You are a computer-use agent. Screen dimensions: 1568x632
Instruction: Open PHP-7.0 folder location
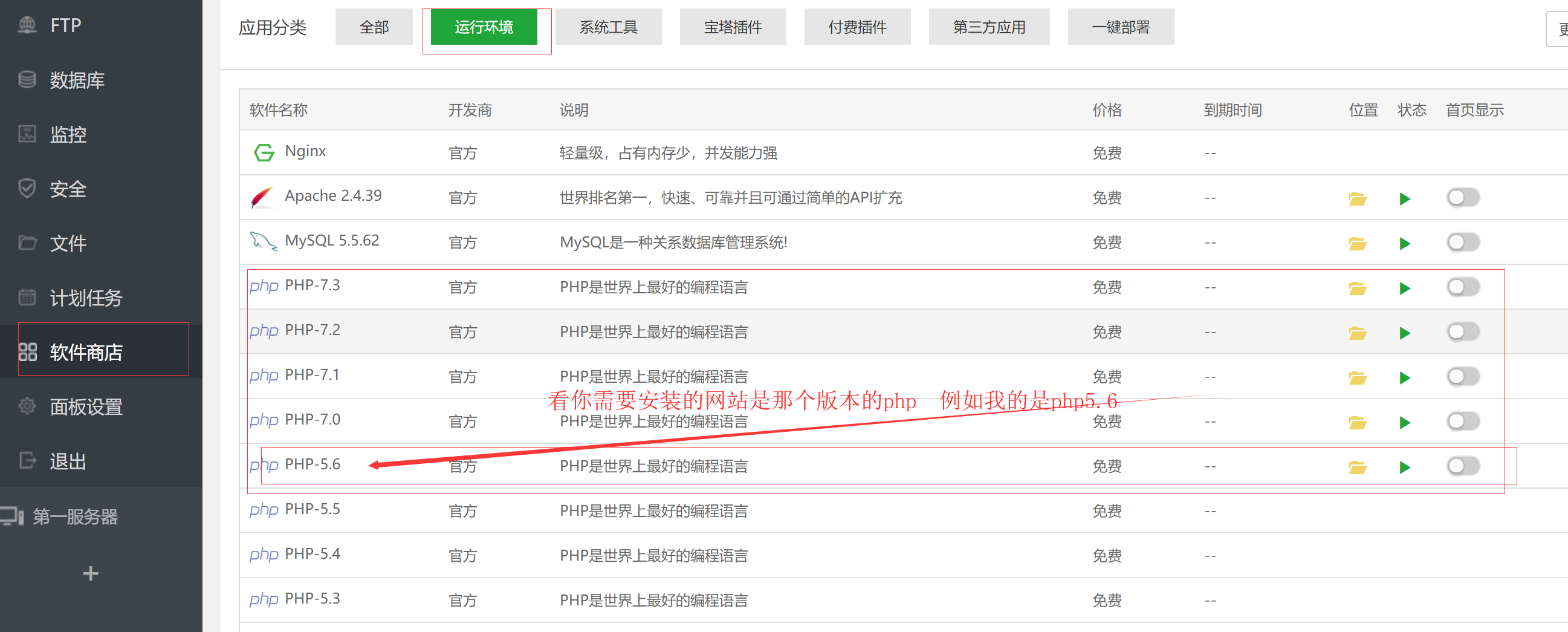point(1358,423)
